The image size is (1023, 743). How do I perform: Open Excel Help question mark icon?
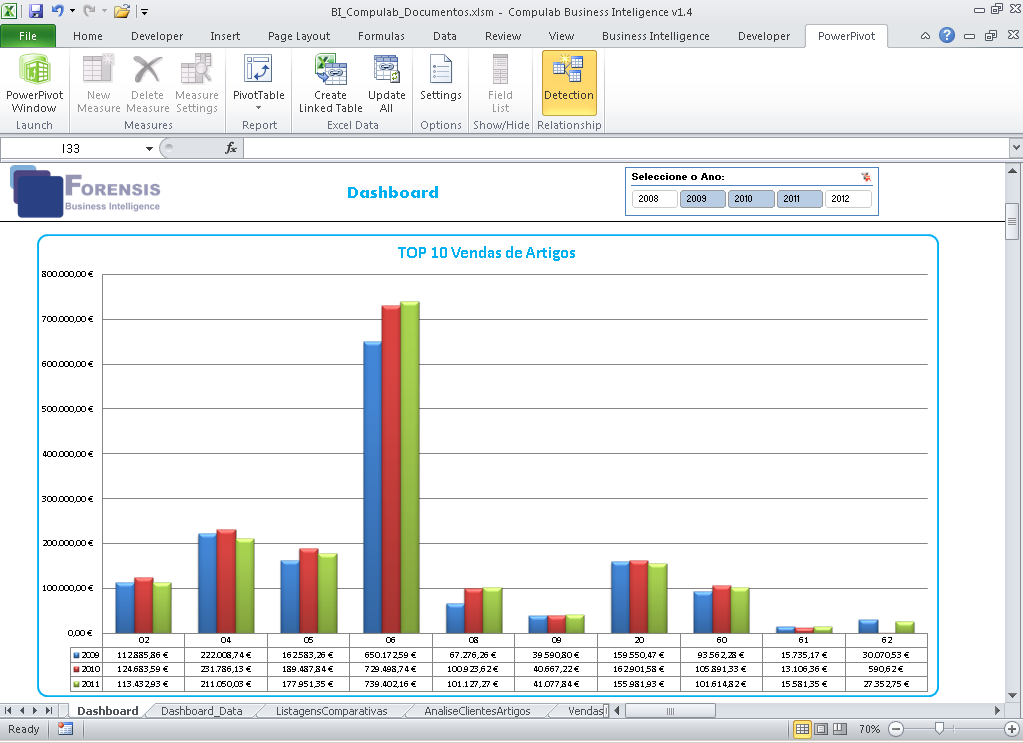947,36
